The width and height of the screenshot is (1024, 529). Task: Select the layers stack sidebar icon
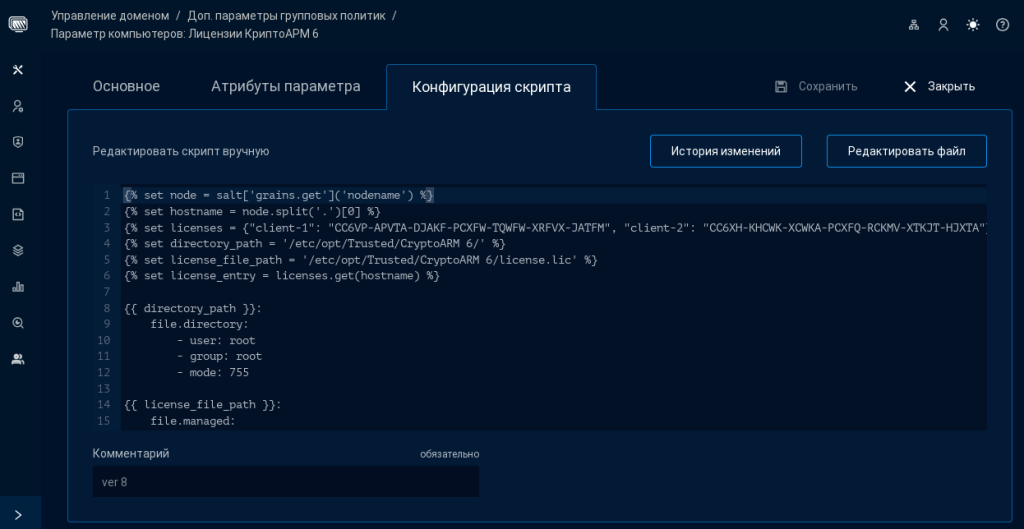(17, 250)
